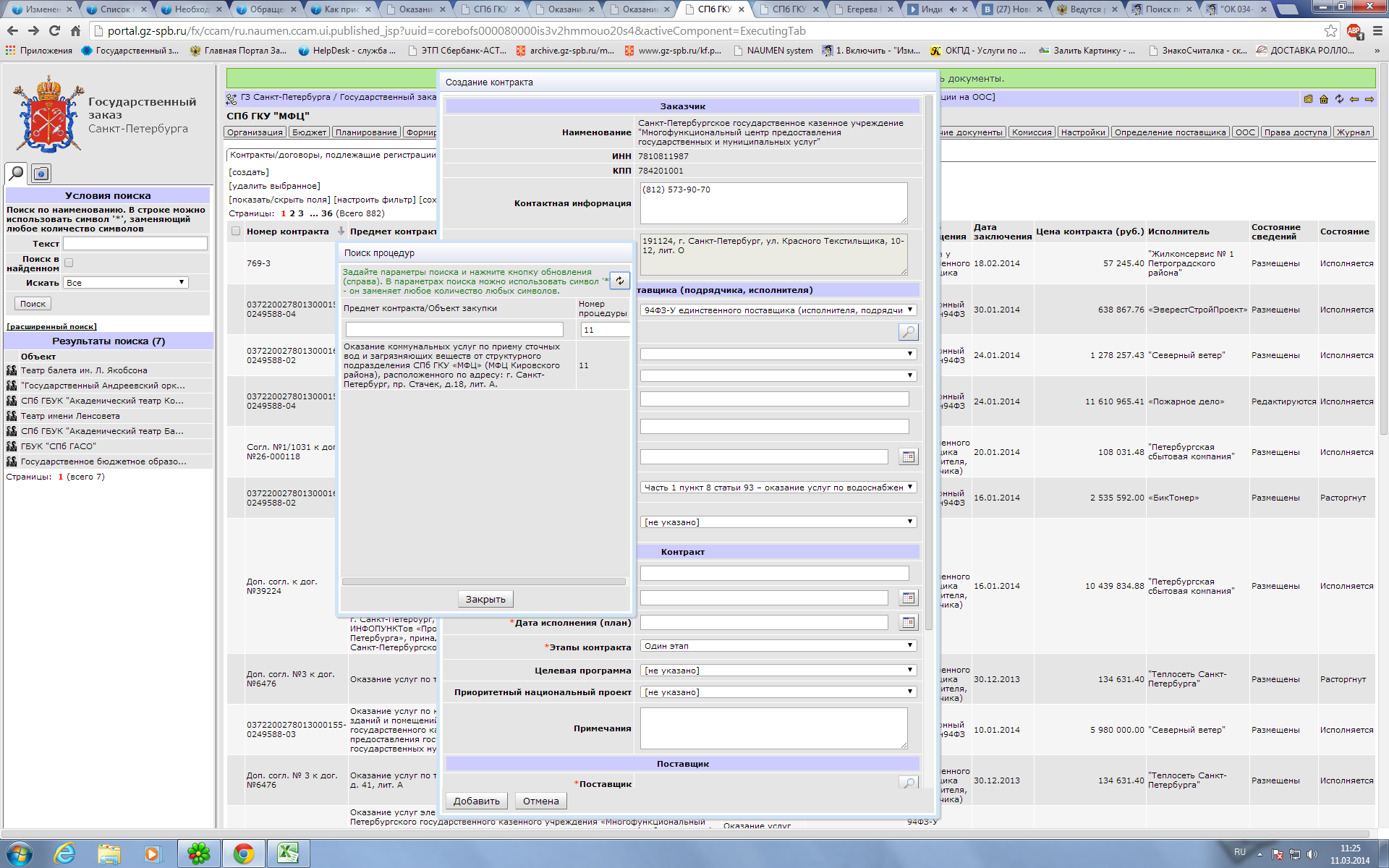
Task: Check select-all box in contracts table header
Action: click(236, 231)
